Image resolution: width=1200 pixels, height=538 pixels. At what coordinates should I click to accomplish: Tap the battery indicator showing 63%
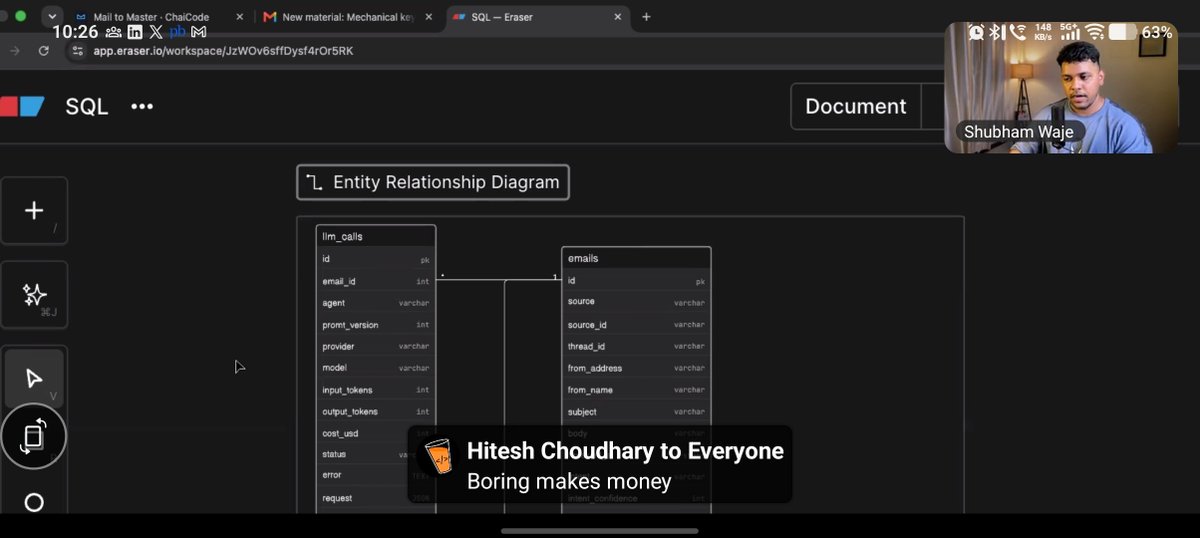1141,32
